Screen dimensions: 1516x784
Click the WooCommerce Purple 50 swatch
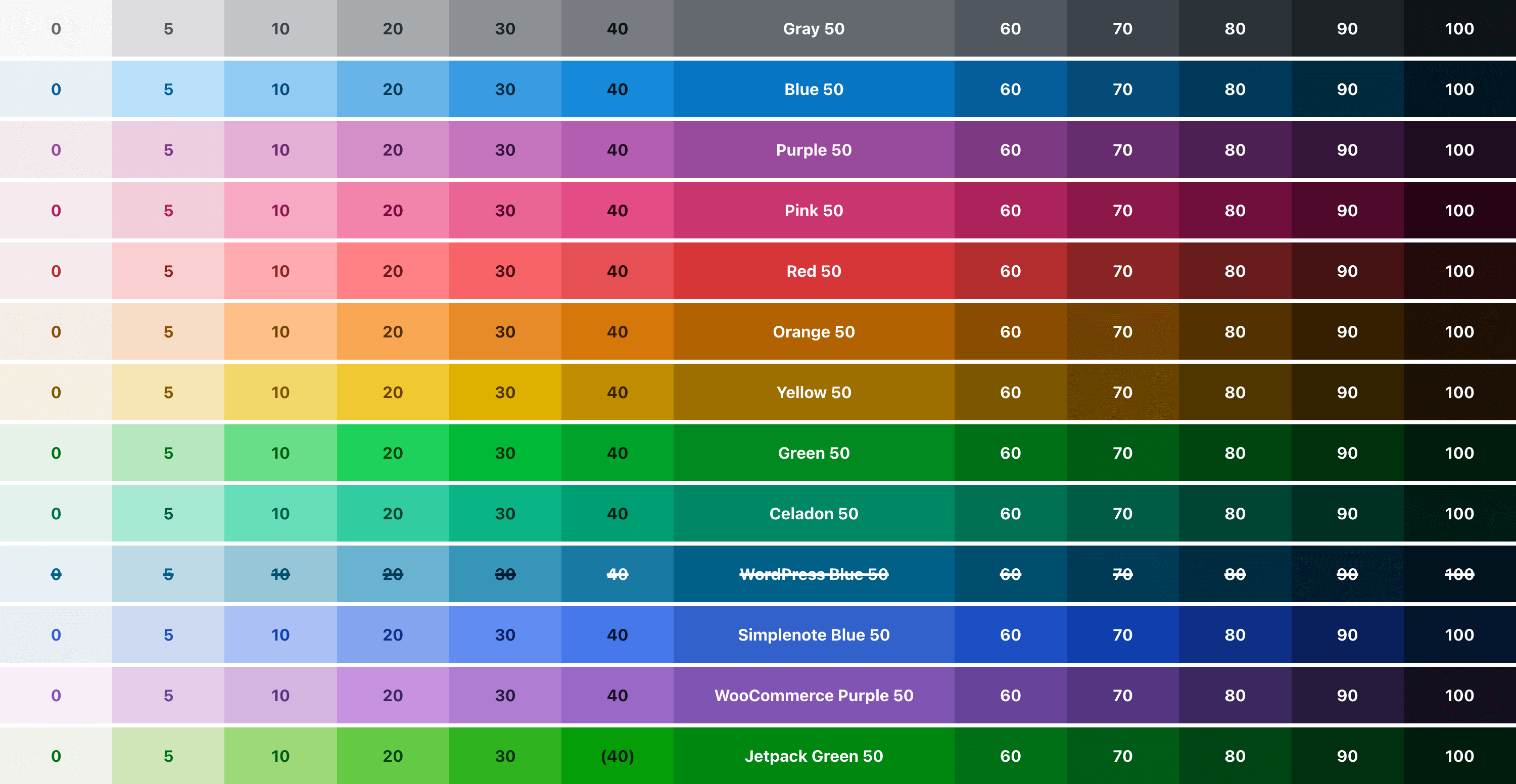point(813,695)
